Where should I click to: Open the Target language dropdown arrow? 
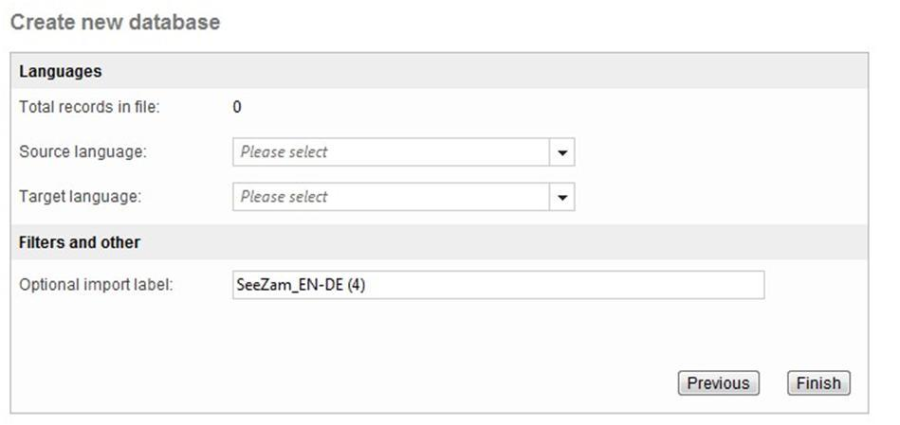click(x=562, y=197)
